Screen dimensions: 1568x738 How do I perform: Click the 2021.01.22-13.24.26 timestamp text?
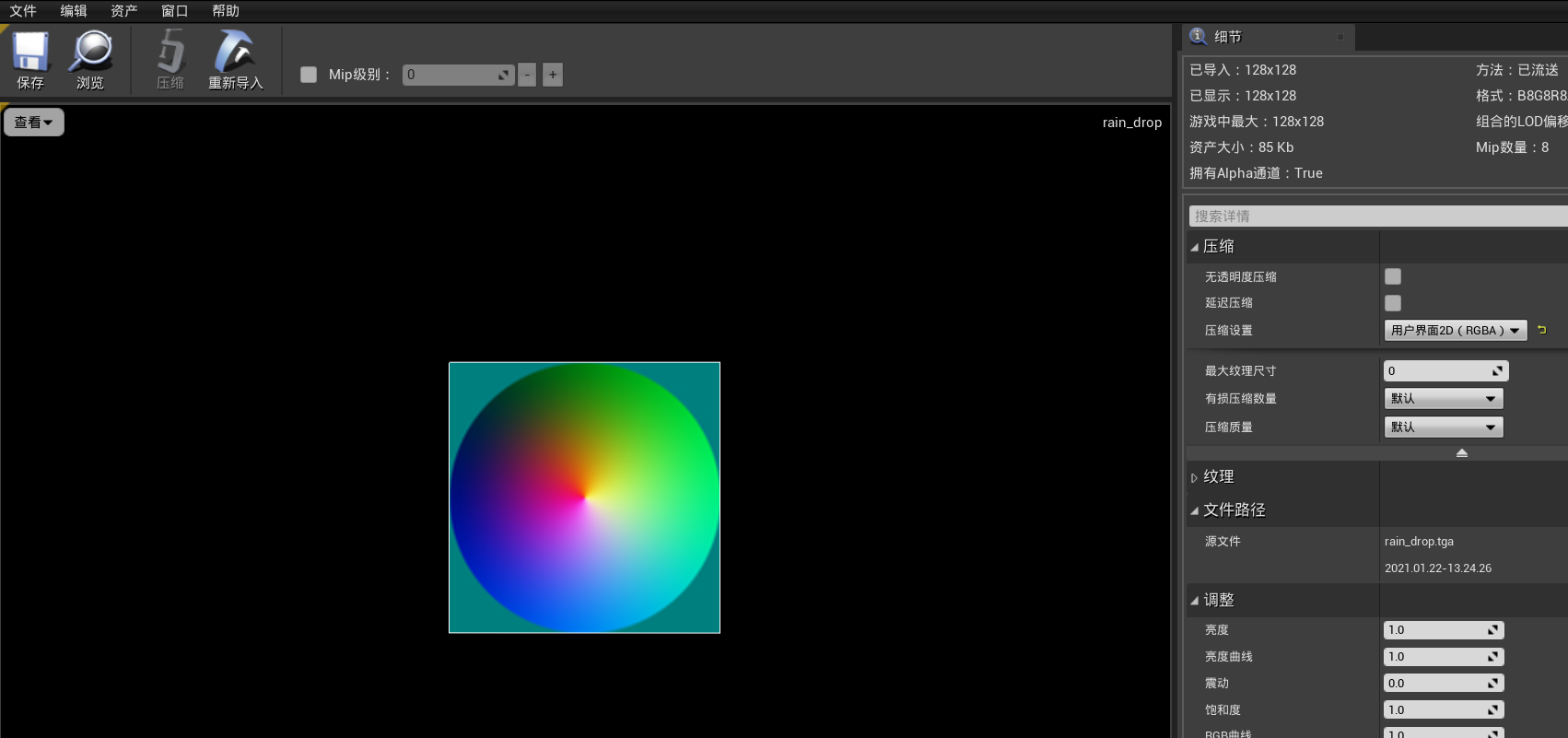pyautogui.click(x=1438, y=568)
